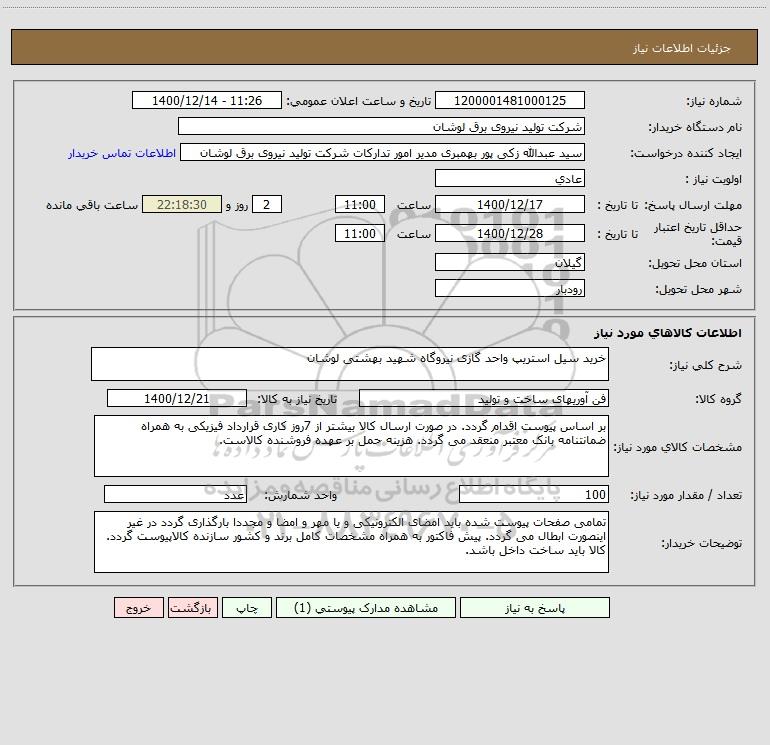This screenshot has width=770, height=745.
Task: Click the buyer notes text area
Action: (351, 542)
